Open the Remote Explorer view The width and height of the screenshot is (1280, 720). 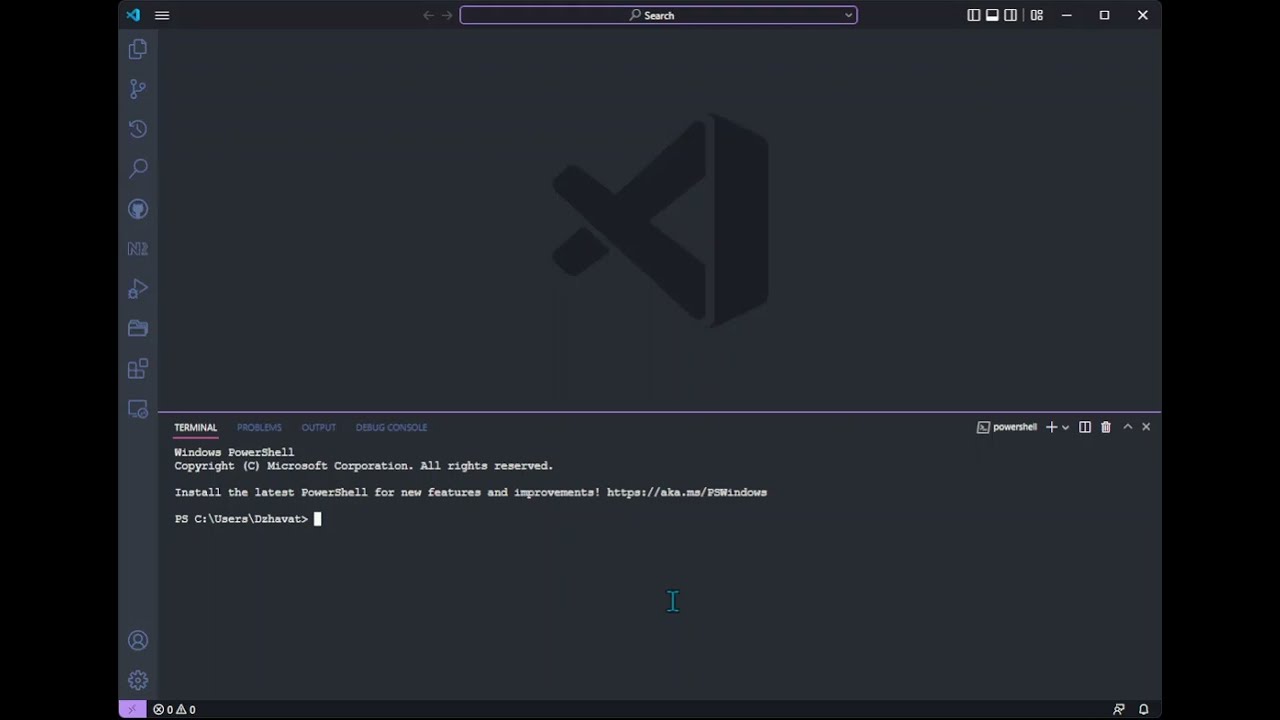[x=138, y=409]
